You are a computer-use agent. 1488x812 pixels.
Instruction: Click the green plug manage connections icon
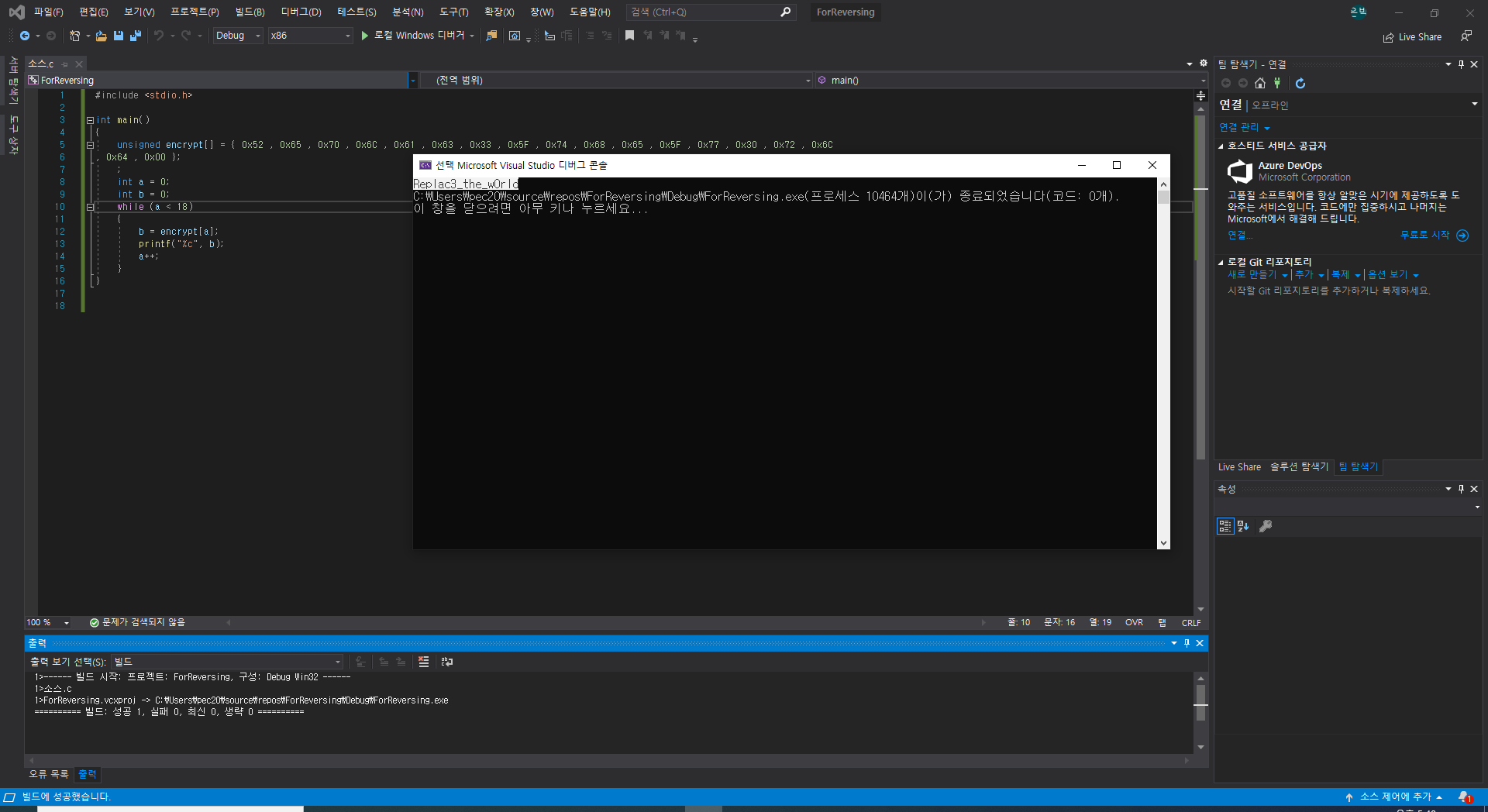click(x=1277, y=83)
